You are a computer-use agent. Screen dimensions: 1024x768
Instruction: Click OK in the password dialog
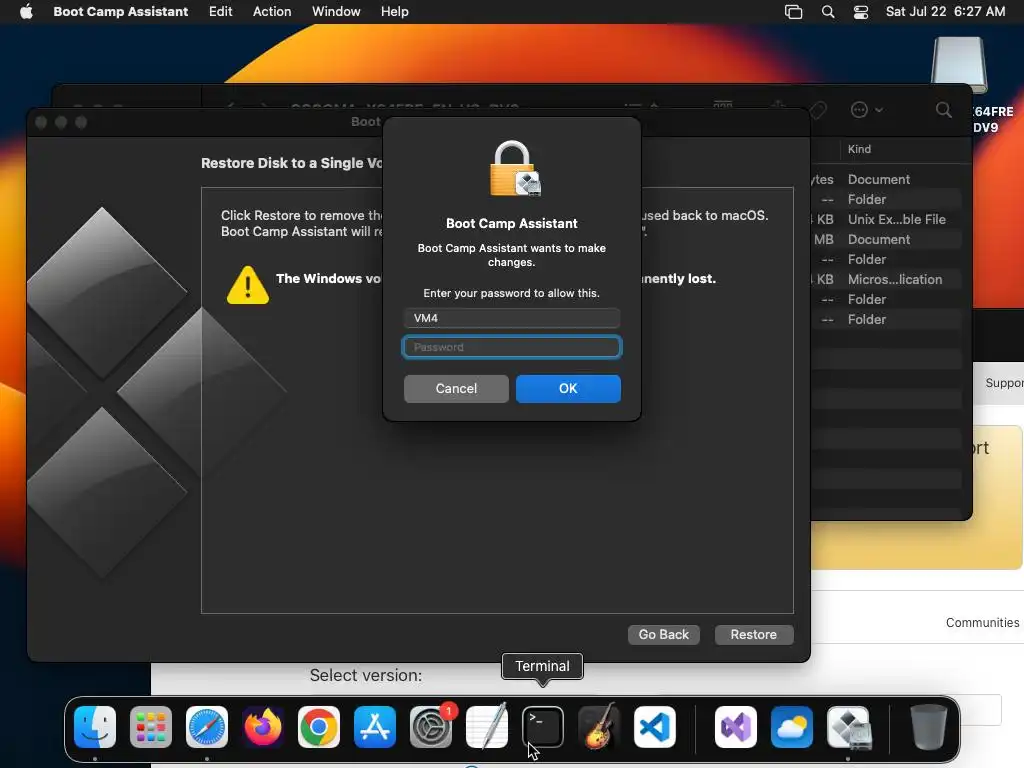click(x=568, y=389)
